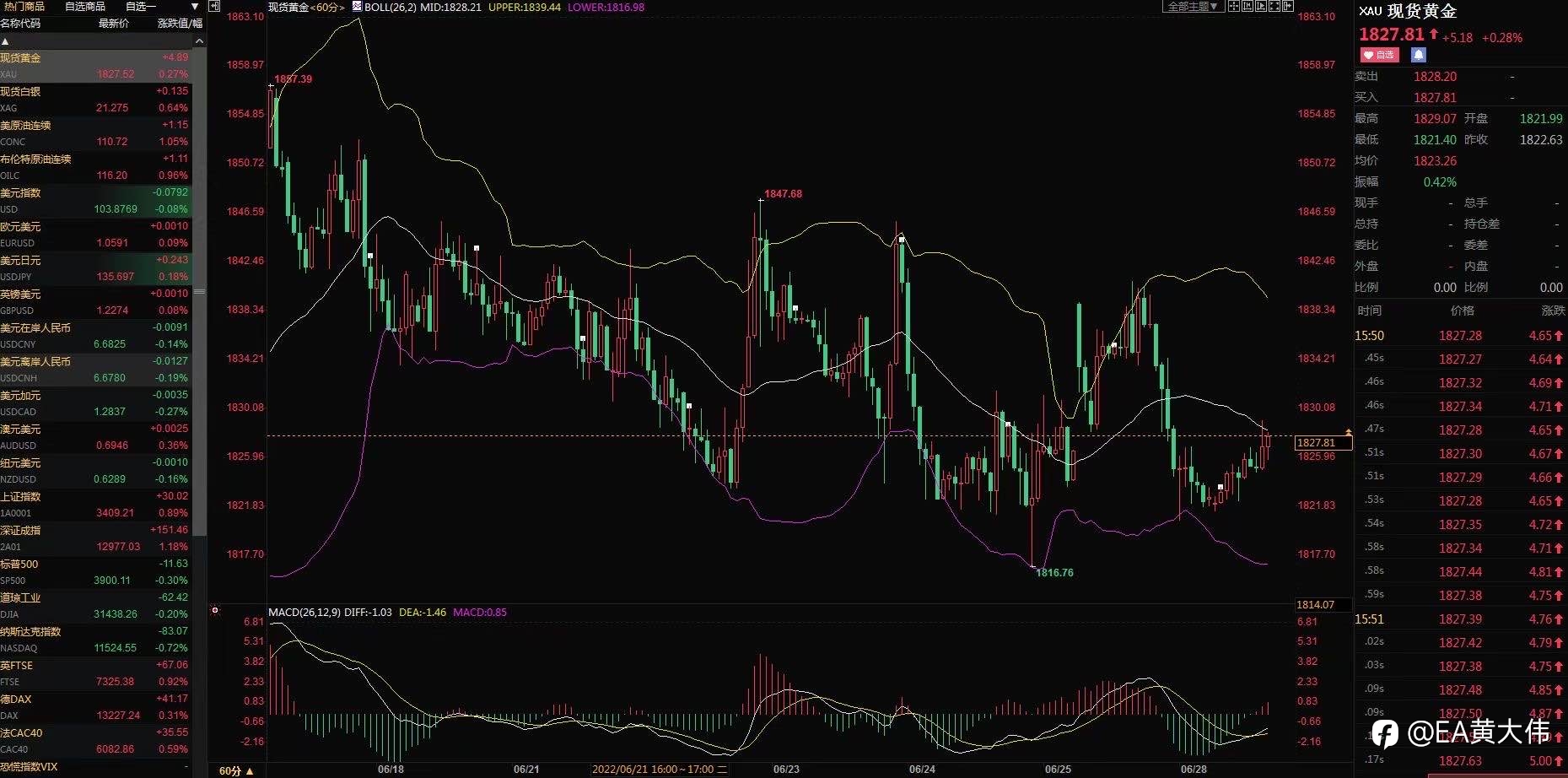
Task: Select 英FTSE row
Action: [96, 673]
